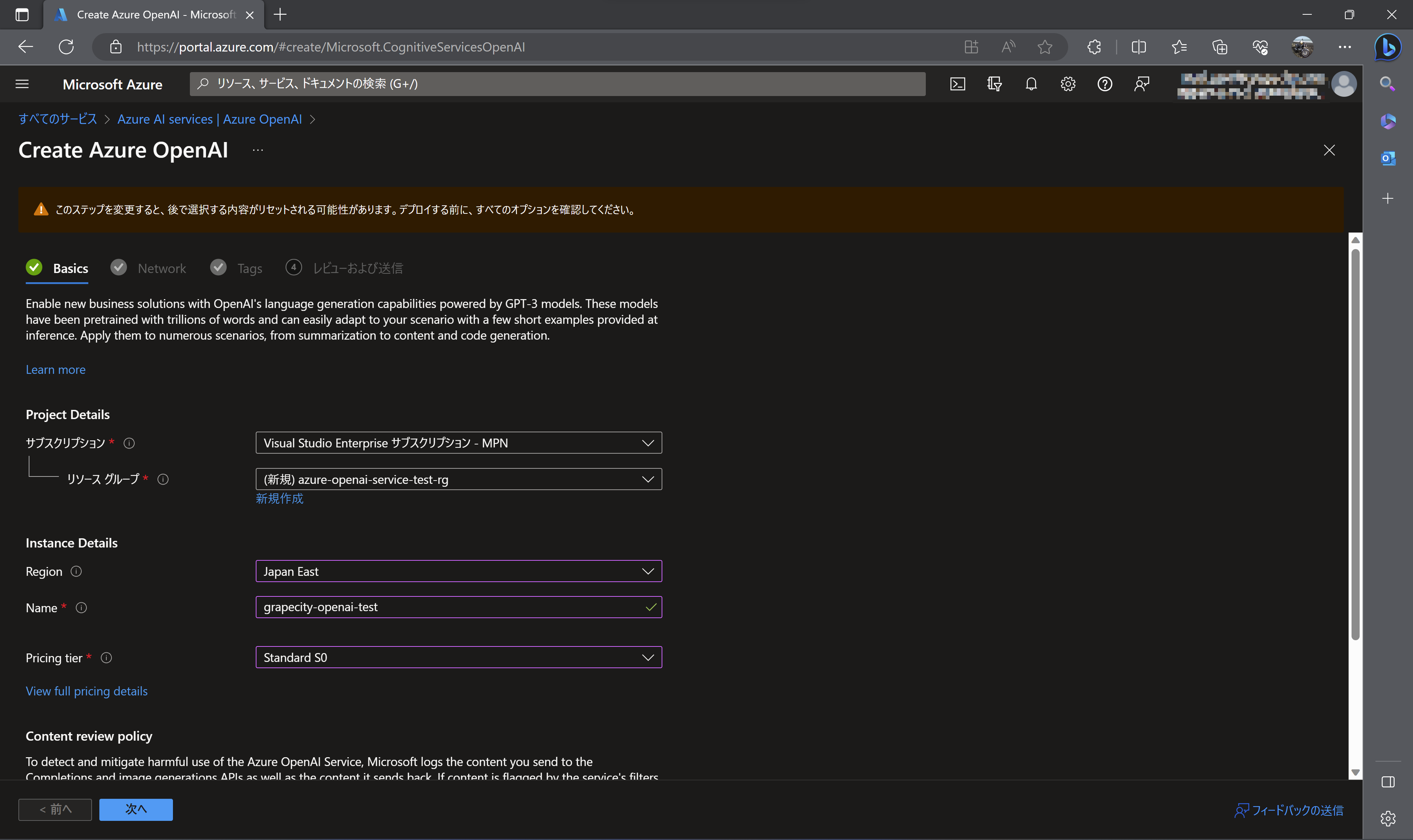
Task: Open Microsoft 365 in the Edge sidebar
Action: pyautogui.click(x=1388, y=121)
